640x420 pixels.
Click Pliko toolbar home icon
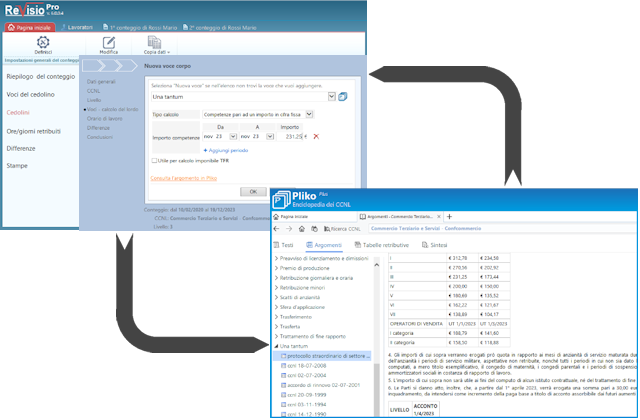pos(302,229)
